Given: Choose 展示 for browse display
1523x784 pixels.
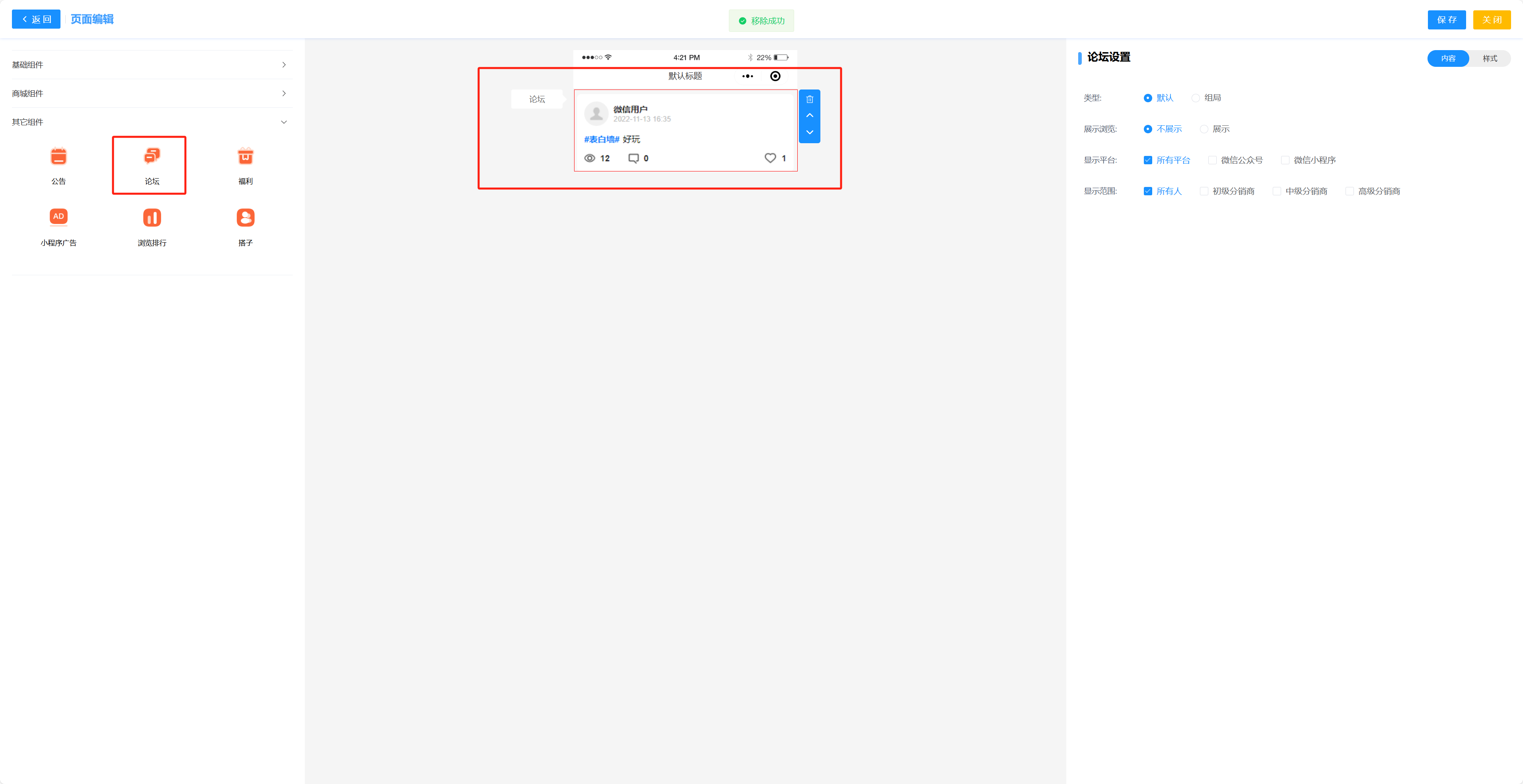Looking at the screenshot, I should pos(1204,129).
